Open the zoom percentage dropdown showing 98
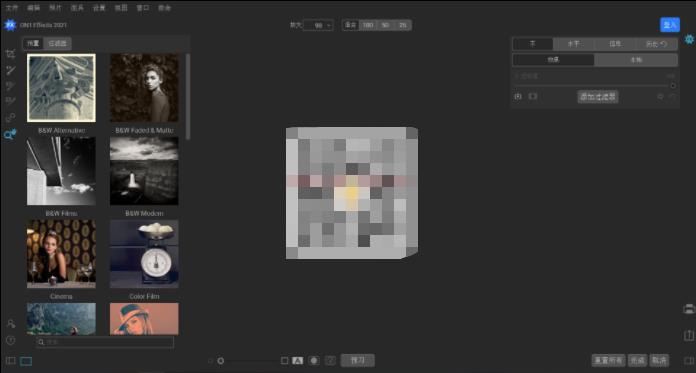 point(318,25)
